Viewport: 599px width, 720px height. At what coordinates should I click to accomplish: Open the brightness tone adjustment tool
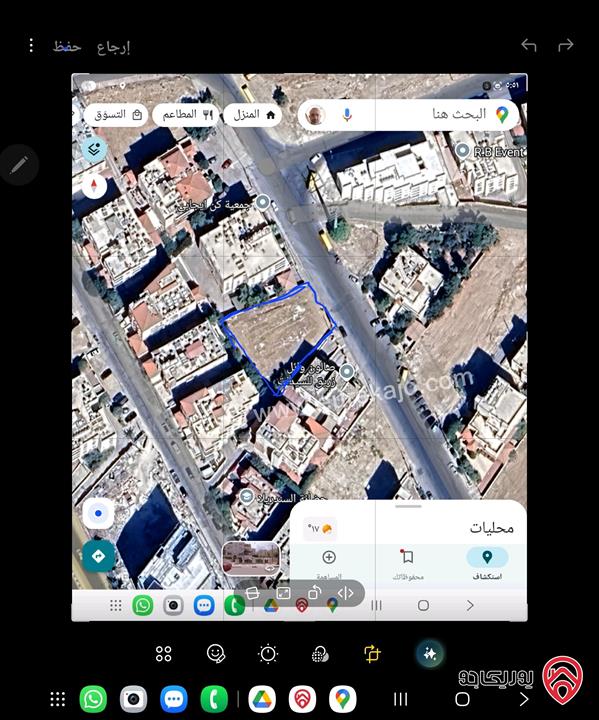pyautogui.click(x=268, y=653)
